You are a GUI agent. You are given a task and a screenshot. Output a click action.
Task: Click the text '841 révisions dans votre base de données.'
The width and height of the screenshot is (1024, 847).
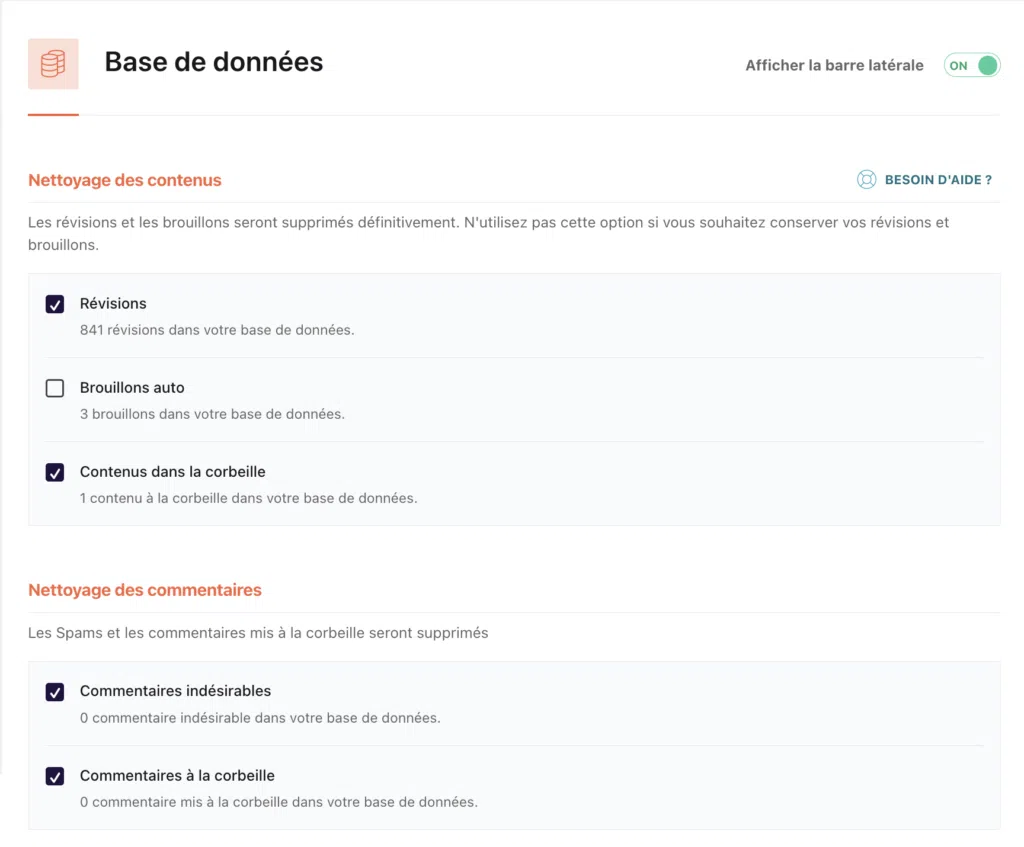[x=217, y=330]
